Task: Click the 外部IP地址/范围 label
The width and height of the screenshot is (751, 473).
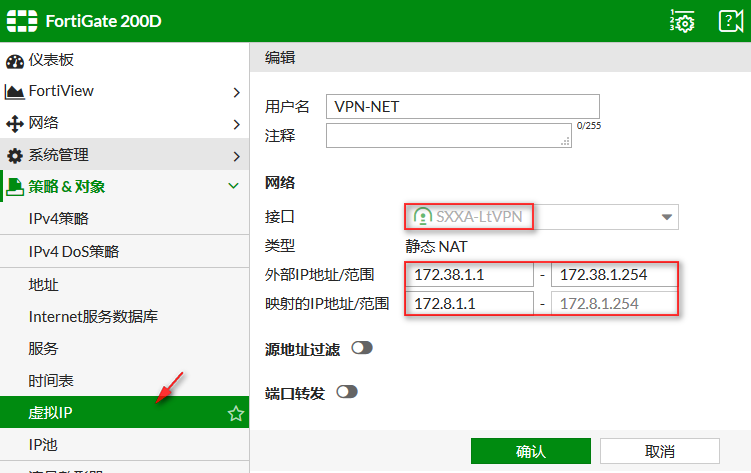Action: pos(319,275)
